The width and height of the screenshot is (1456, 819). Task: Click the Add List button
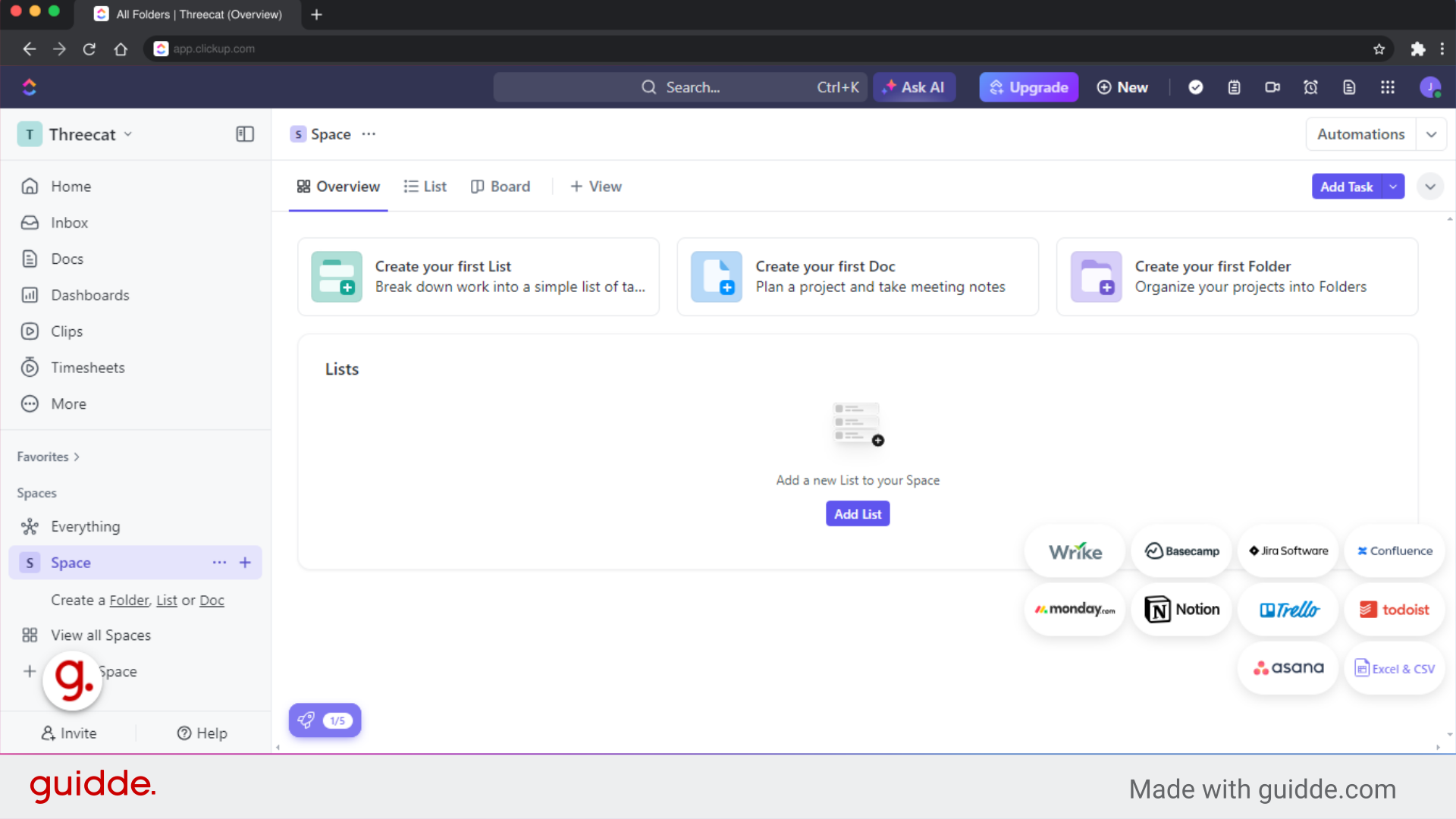858,513
